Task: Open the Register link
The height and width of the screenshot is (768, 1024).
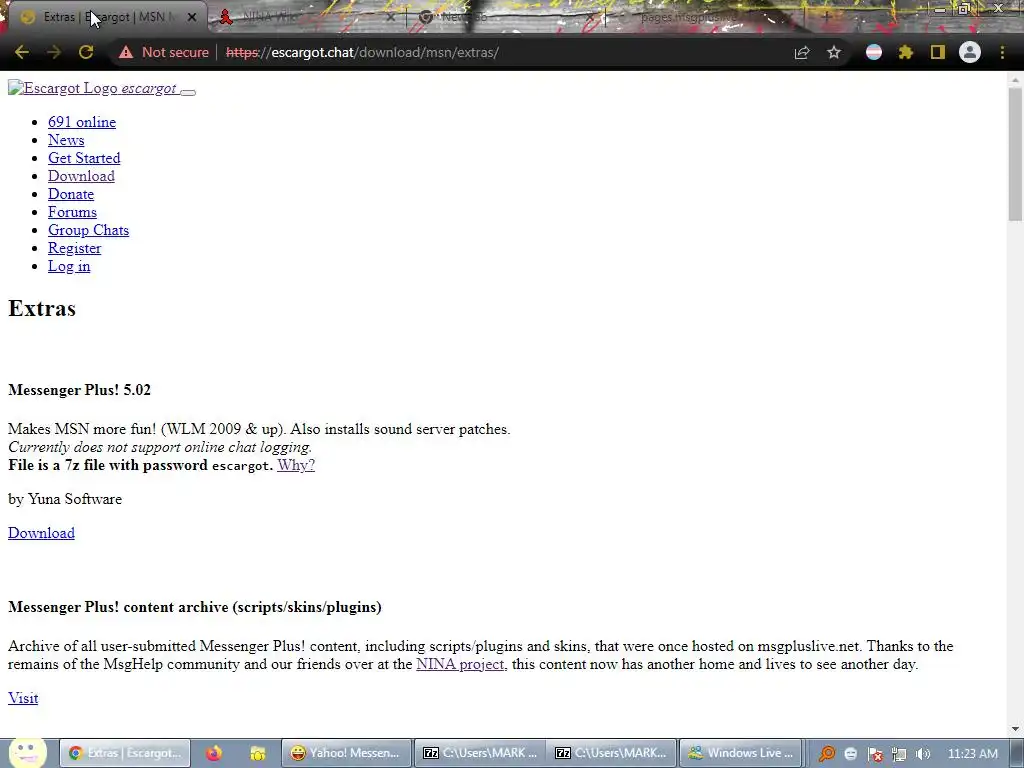Action: coord(74,248)
